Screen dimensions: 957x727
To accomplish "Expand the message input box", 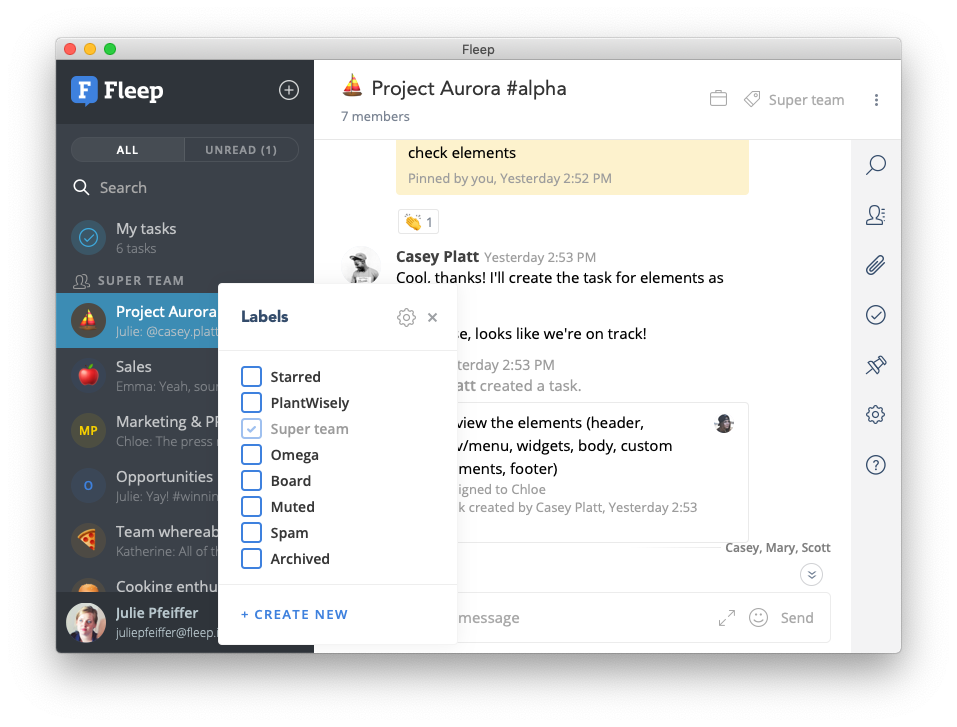I will pyautogui.click(x=727, y=618).
